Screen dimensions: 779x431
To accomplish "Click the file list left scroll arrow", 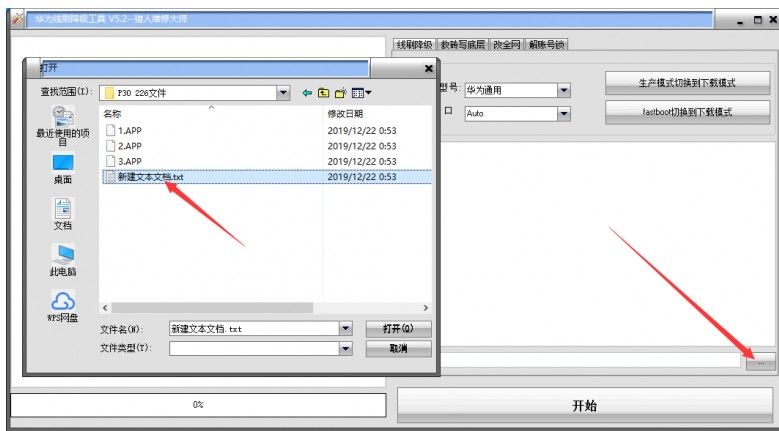I will tap(105, 308).
